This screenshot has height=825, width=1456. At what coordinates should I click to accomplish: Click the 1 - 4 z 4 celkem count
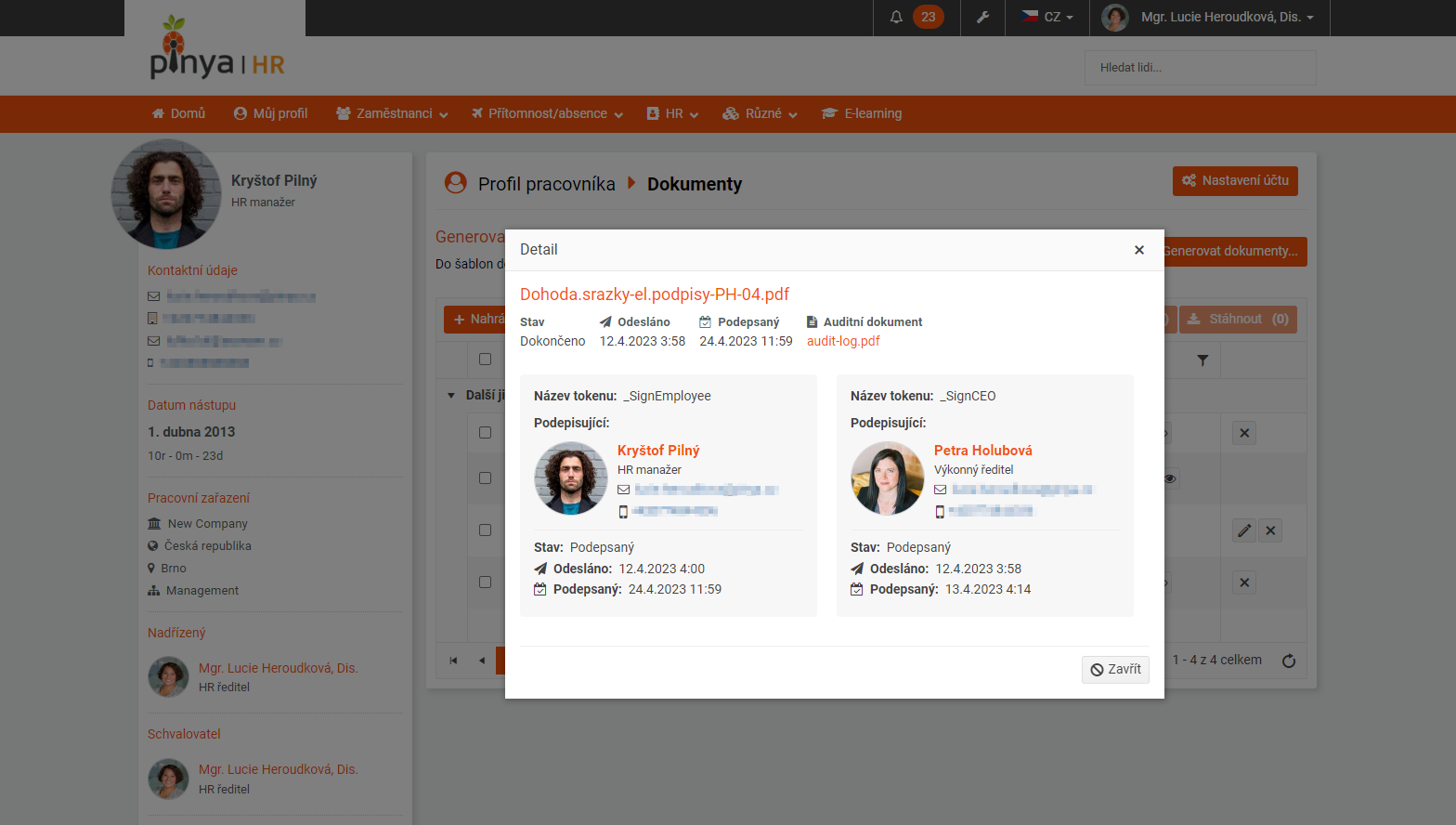(1216, 660)
